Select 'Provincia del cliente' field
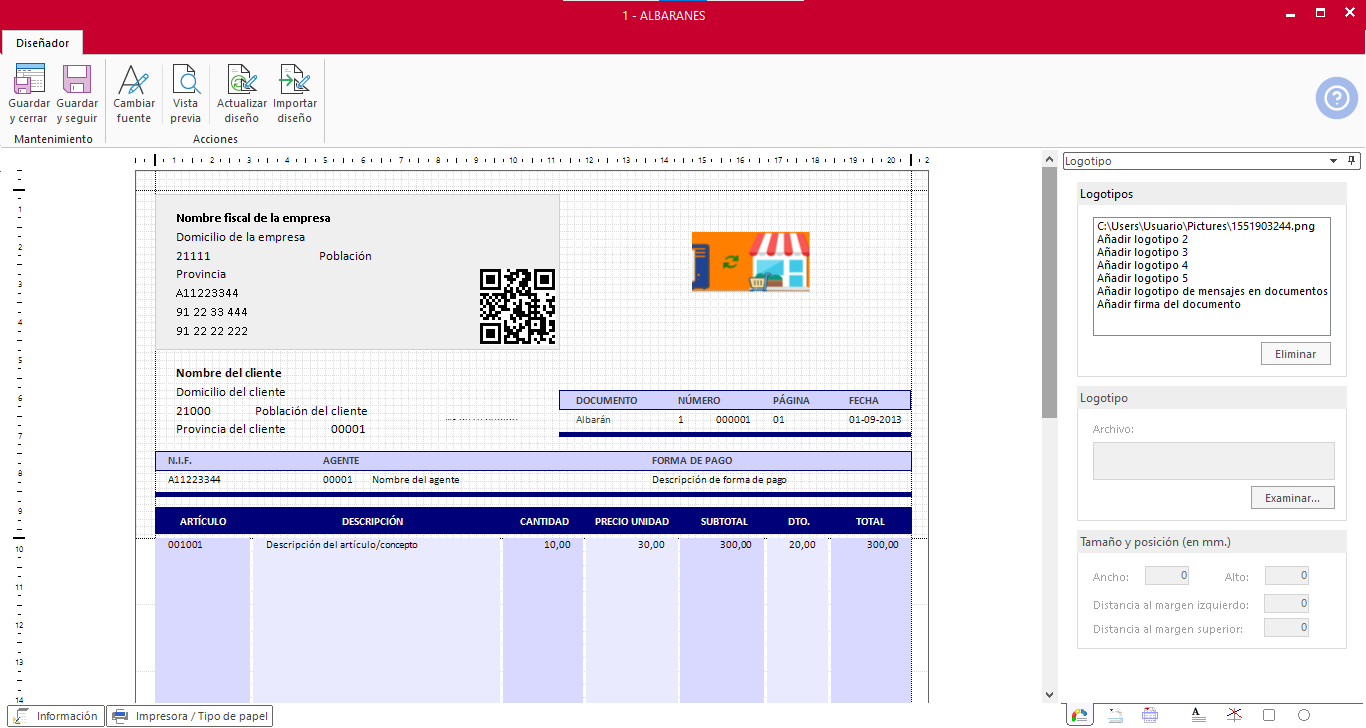This screenshot has height=728, width=1366. pos(230,429)
